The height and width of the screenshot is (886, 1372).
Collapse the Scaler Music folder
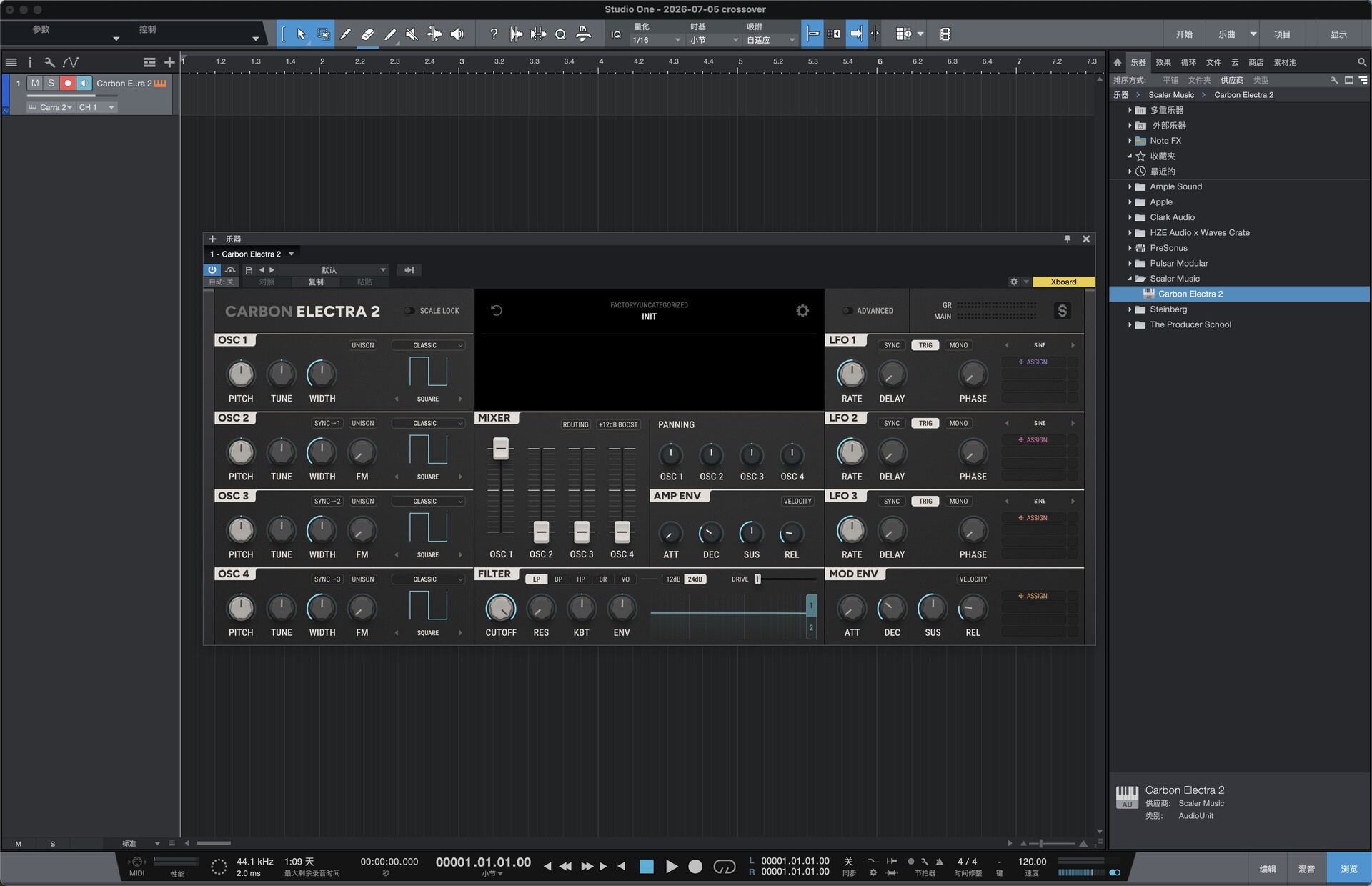(1130, 279)
